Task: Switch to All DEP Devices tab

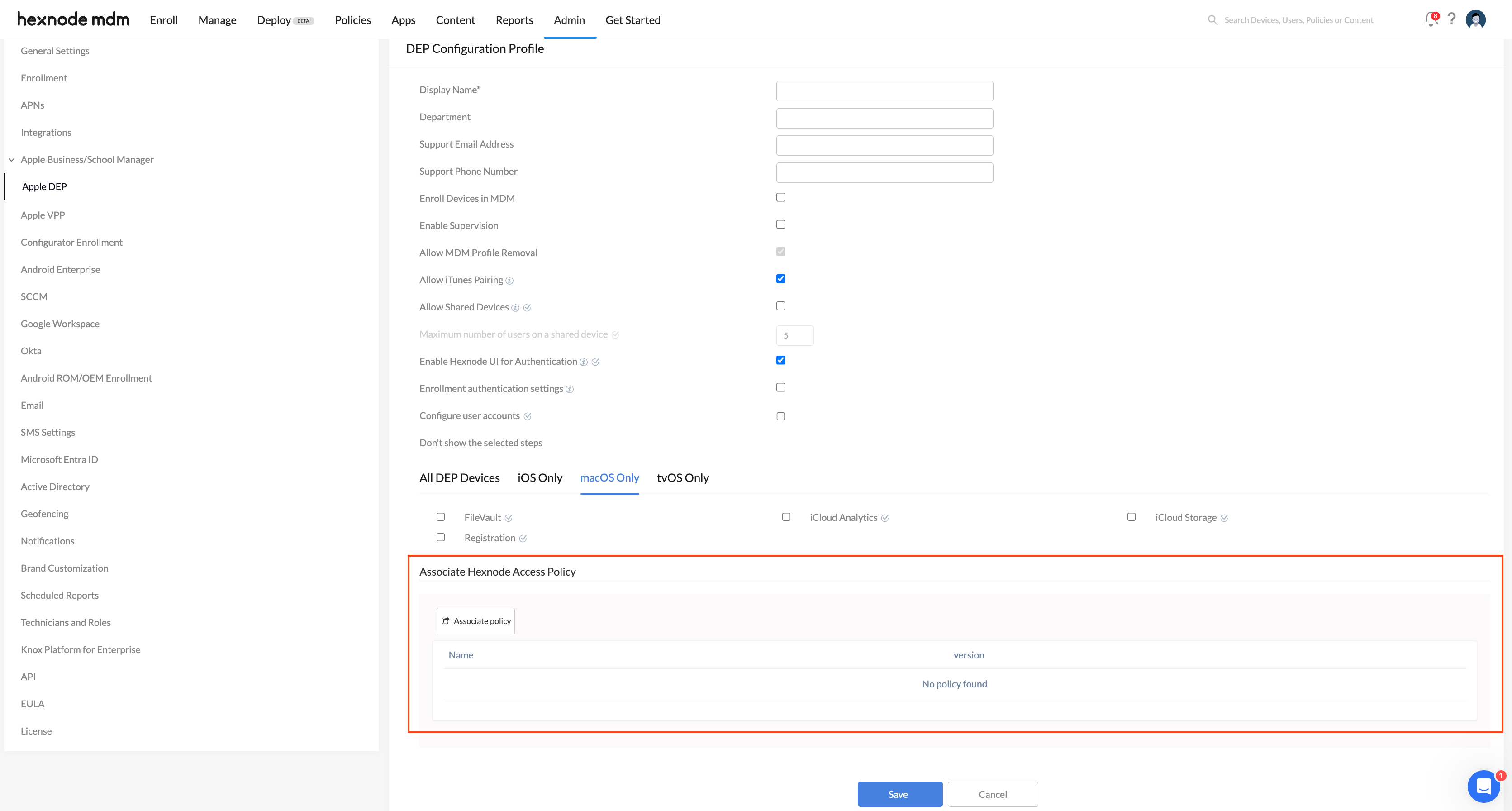Action: 460,478
